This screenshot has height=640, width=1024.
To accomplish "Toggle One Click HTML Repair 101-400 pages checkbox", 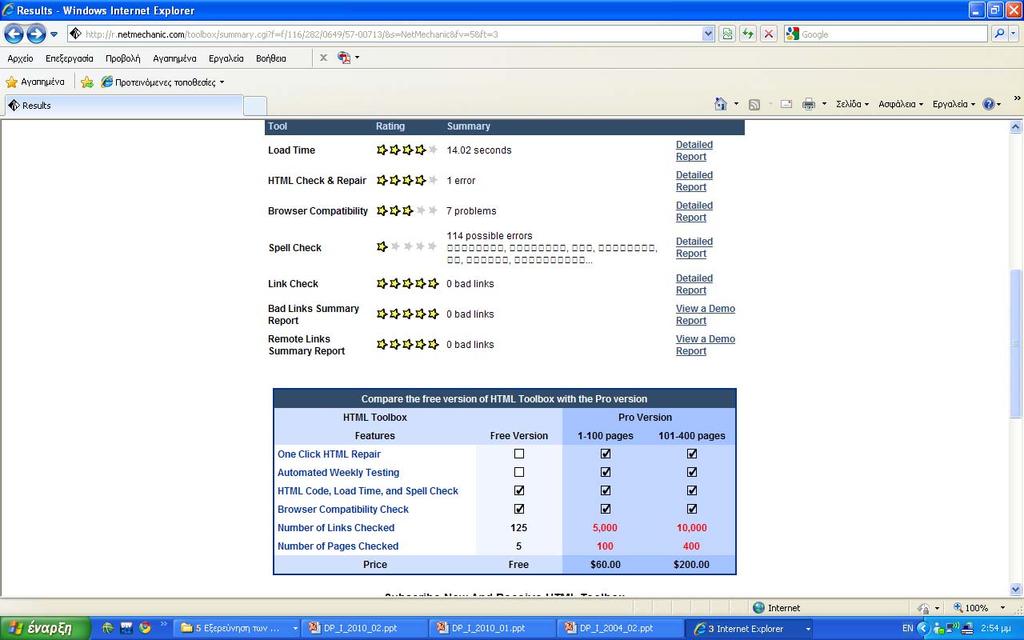I will point(692,453).
